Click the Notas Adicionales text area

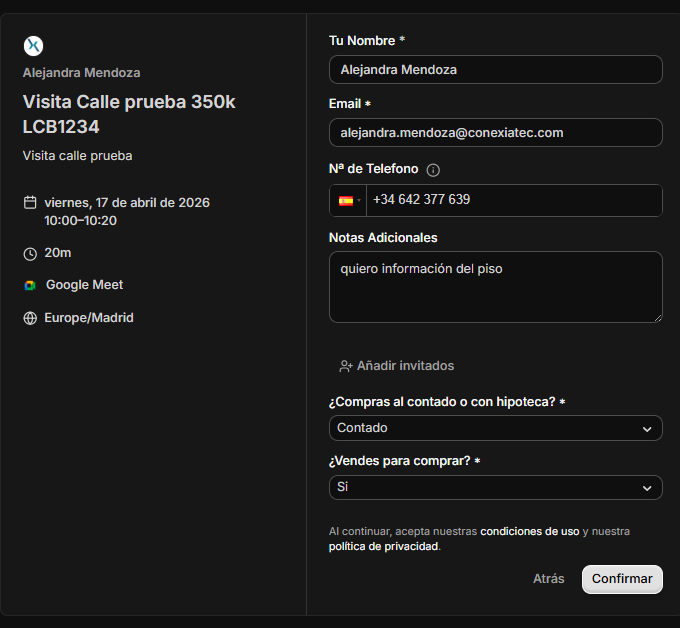coord(495,287)
